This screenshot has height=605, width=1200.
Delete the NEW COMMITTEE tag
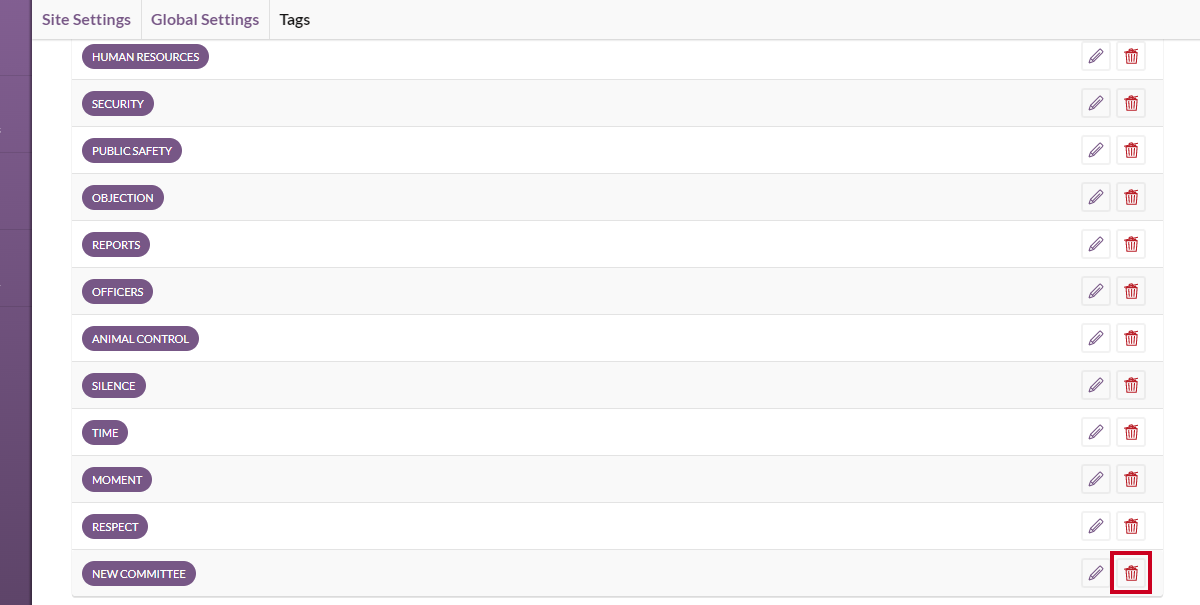1131,574
